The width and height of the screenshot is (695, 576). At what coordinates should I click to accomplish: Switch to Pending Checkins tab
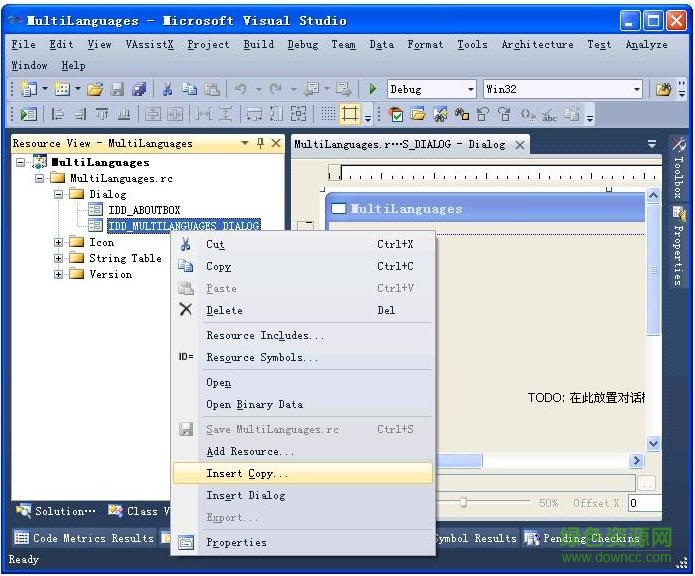click(x=590, y=538)
